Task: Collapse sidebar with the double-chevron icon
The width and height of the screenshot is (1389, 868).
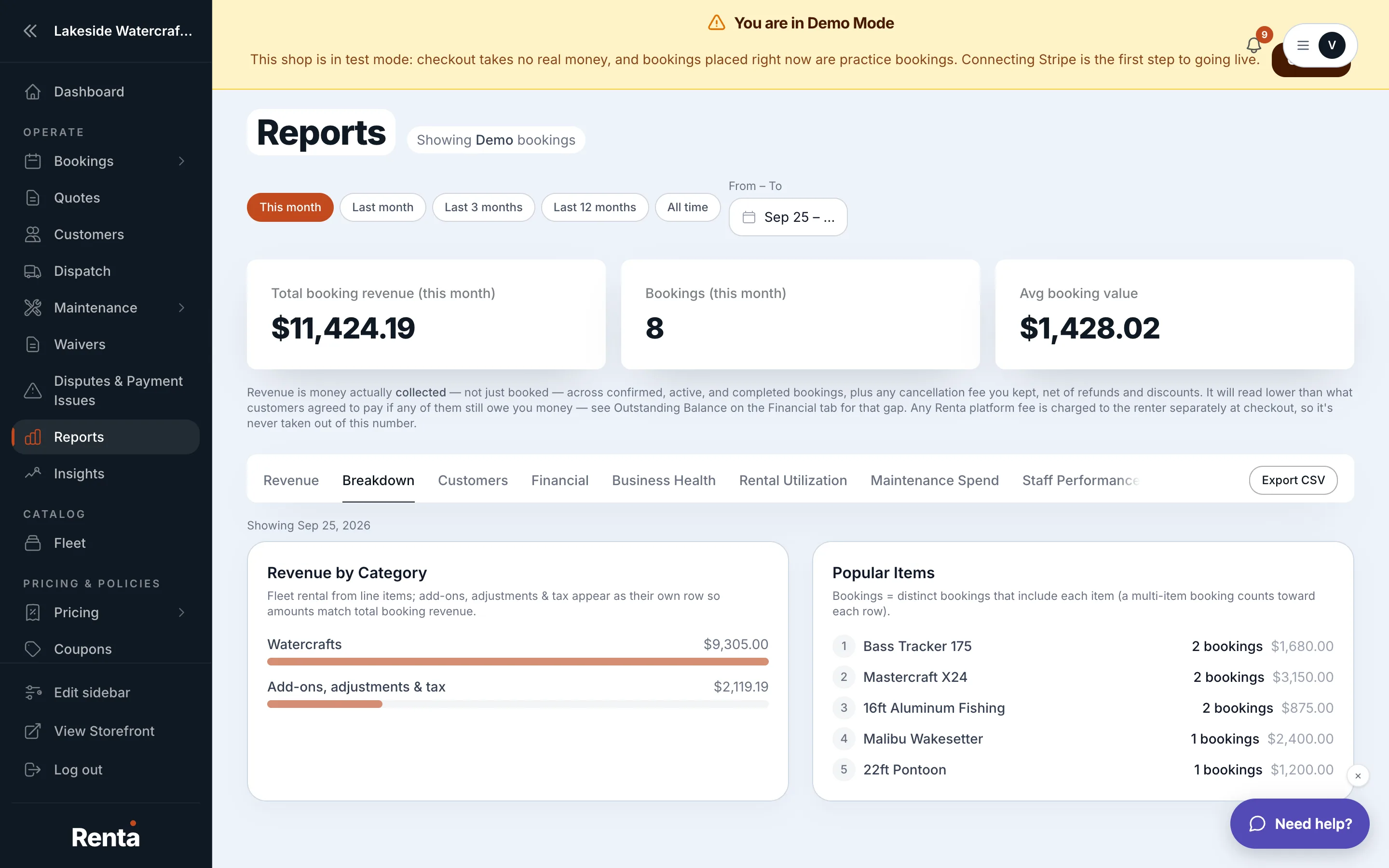Action: click(x=30, y=31)
